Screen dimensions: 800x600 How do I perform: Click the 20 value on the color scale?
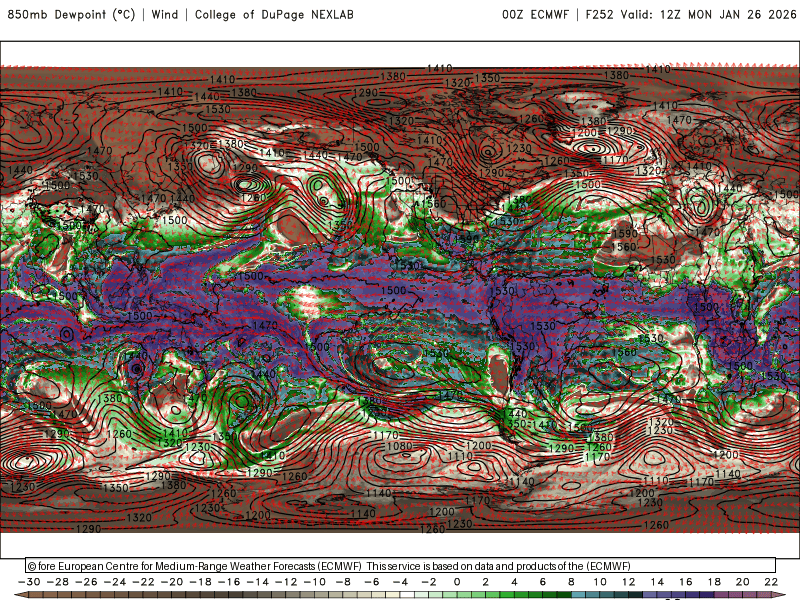tap(743, 582)
